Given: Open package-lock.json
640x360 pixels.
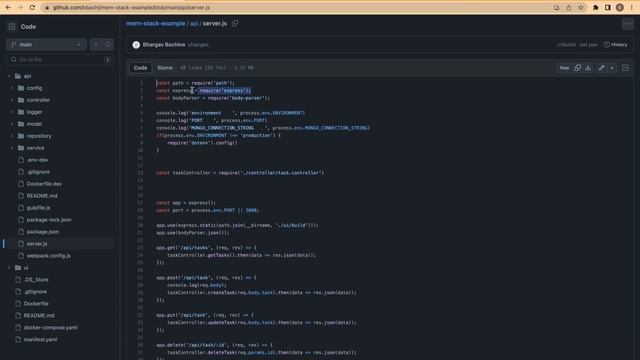Looking at the screenshot, I should [x=49, y=220].
